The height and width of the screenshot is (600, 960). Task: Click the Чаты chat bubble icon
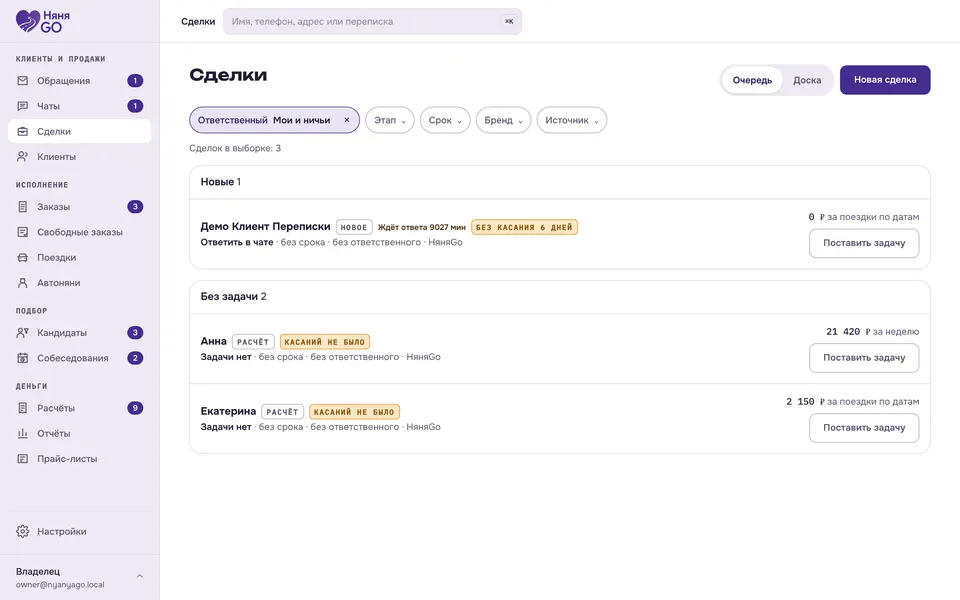[23, 106]
